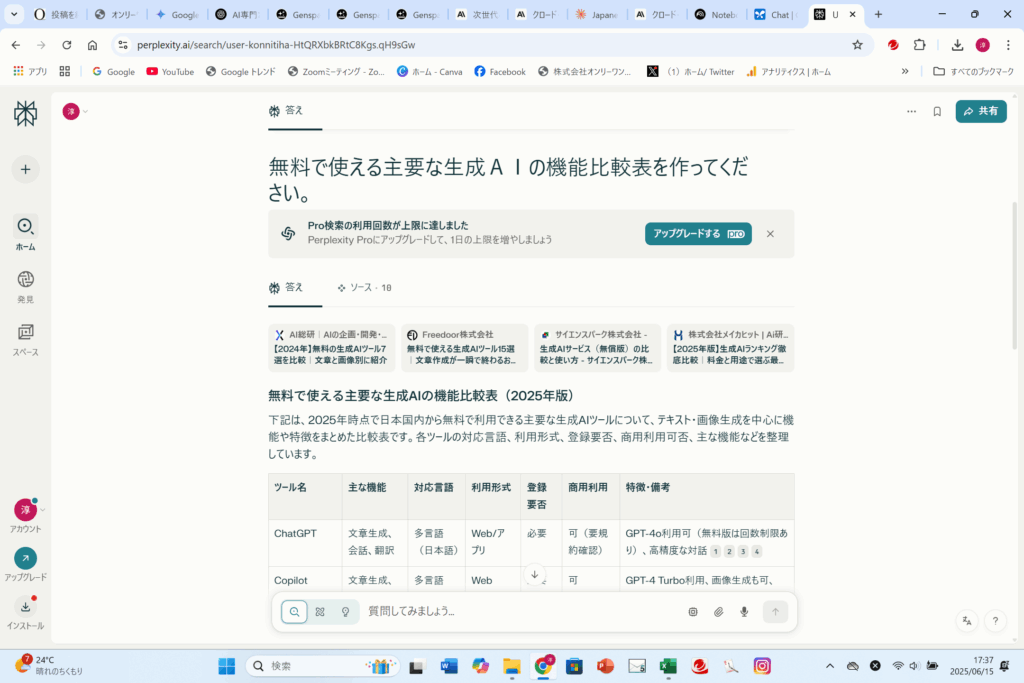The image size is (1024, 683).
Task: Open the 株式会社メイカヒット source card
Action: pyautogui.click(x=730, y=347)
